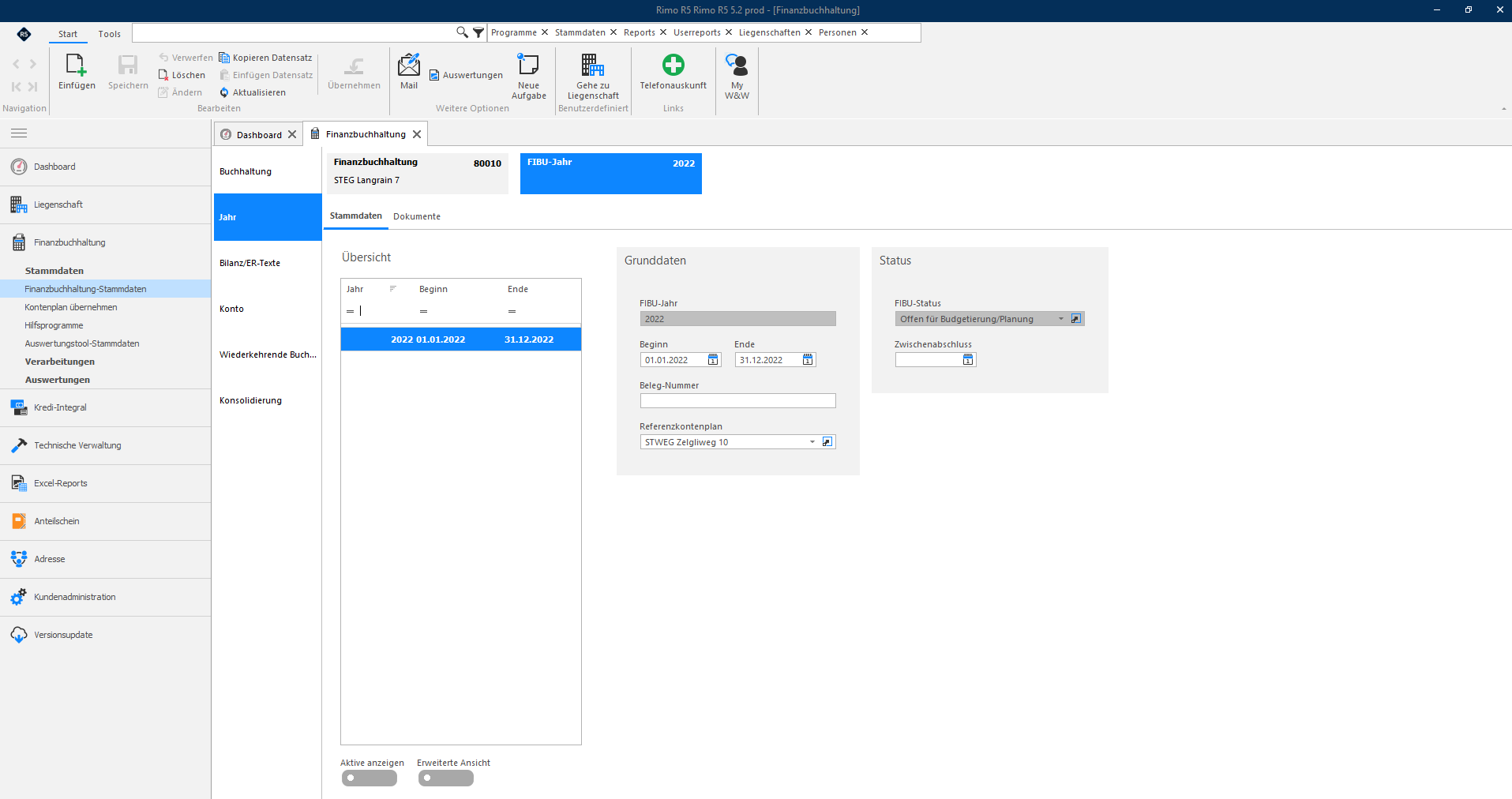This screenshot has width=1512, height=799.
Task: Open Telefonauskunft green plus icon
Action: 673,66
